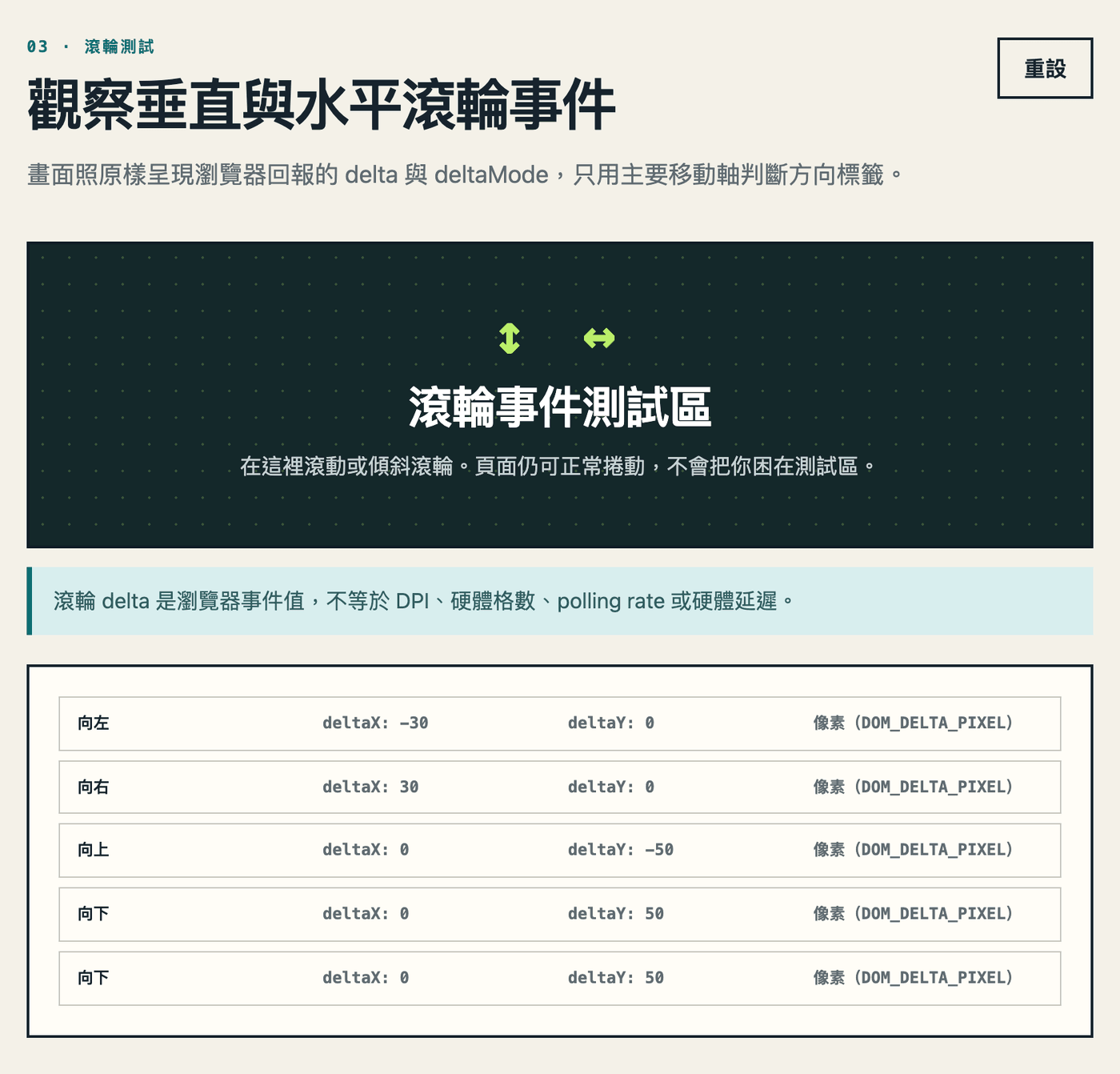
Task: Click the 觀察垂直與水平滾輪事件 page title
Action: point(322,105)
